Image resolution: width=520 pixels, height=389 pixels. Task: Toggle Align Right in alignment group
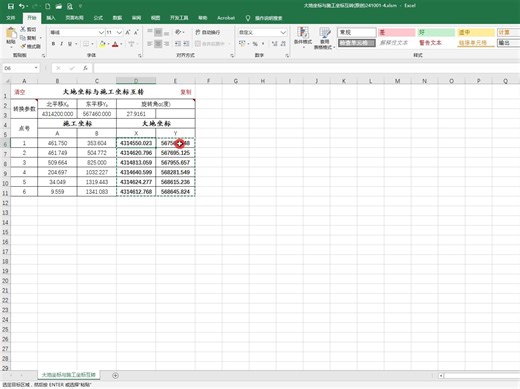tap(167, 44)
